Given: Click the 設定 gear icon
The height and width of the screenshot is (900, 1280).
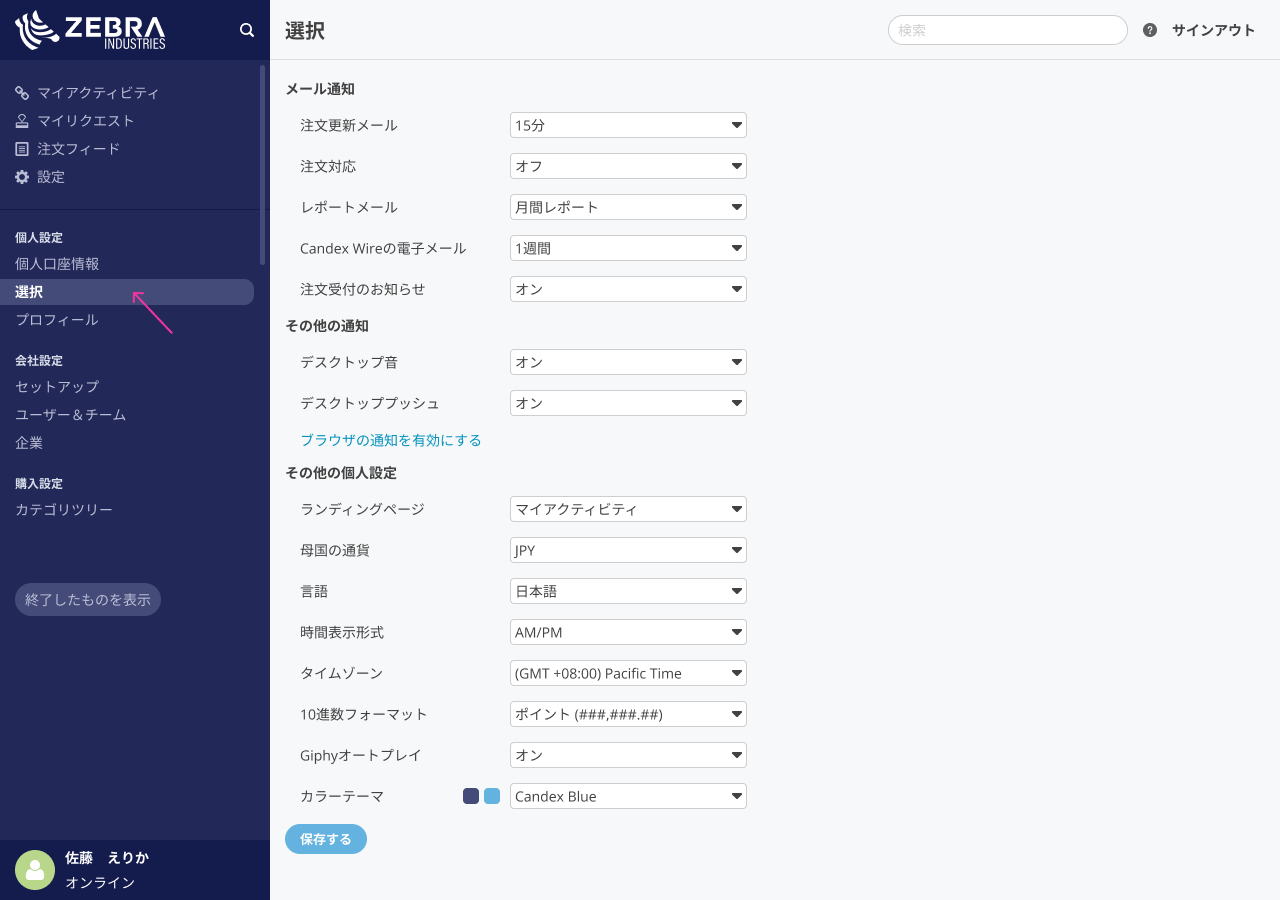Looking at the screenshot, I should click(22, 177).
